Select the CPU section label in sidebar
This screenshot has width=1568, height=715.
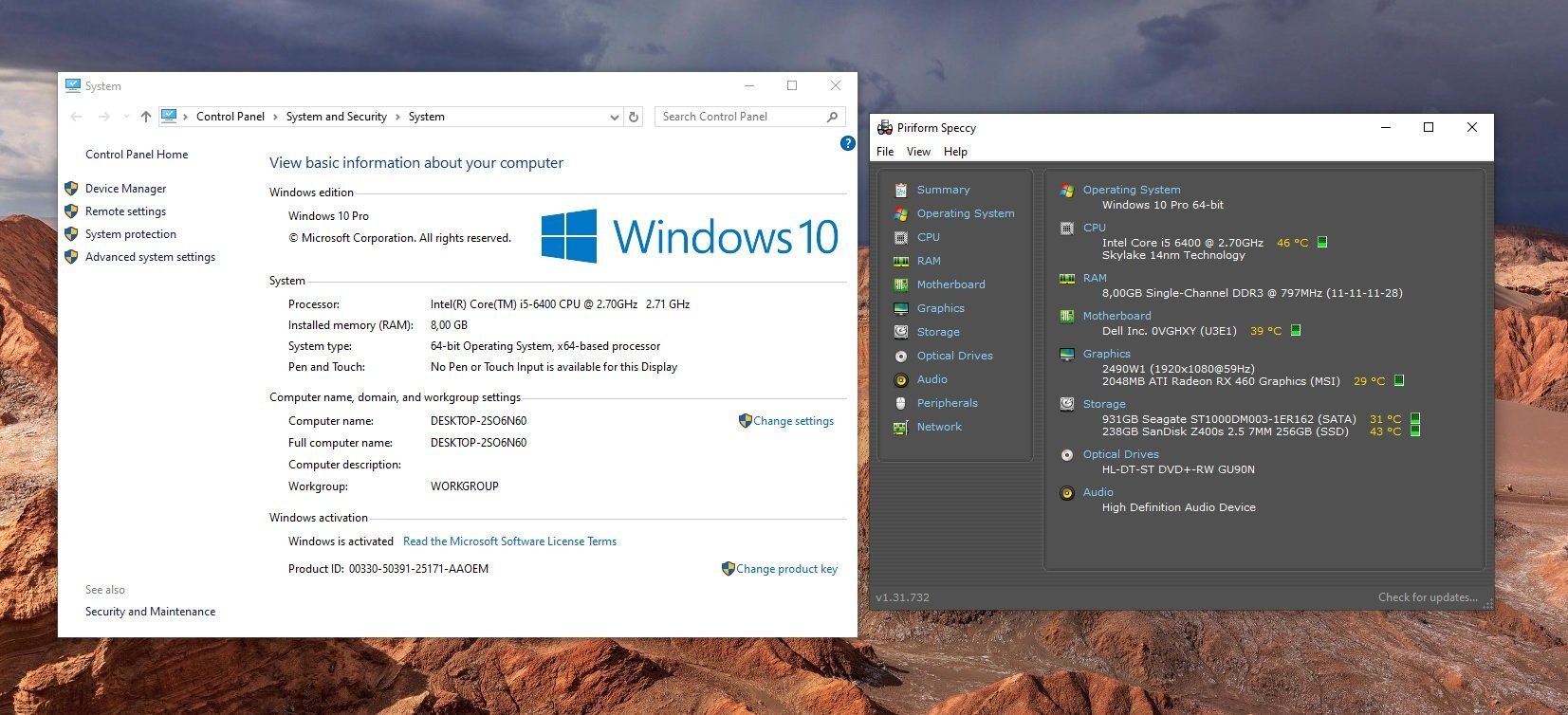click(x=929, y=237)
